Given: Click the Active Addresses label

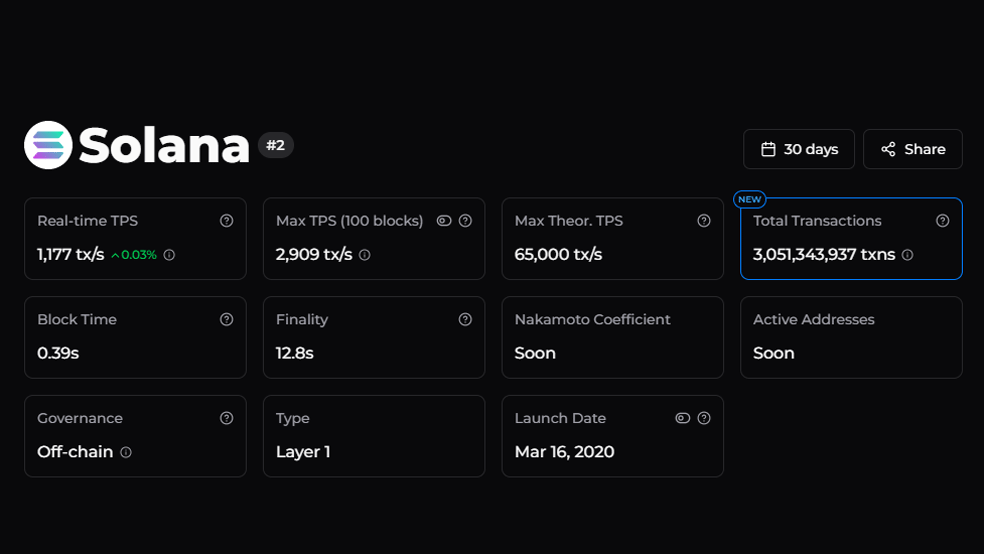Looking at the screenshot, I should pyautogui.click(x=814, y=319).
